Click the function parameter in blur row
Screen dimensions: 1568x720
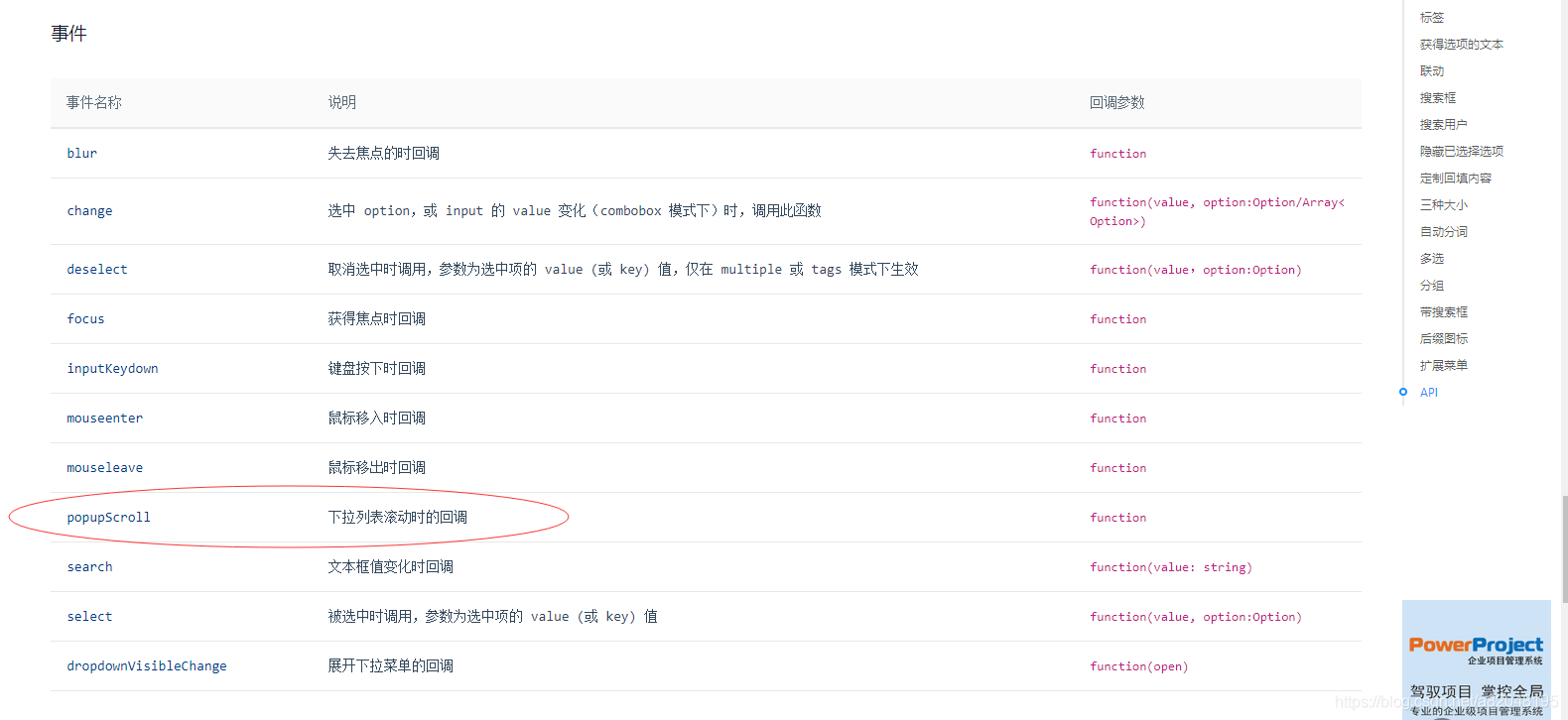[x=1117, y=154]
